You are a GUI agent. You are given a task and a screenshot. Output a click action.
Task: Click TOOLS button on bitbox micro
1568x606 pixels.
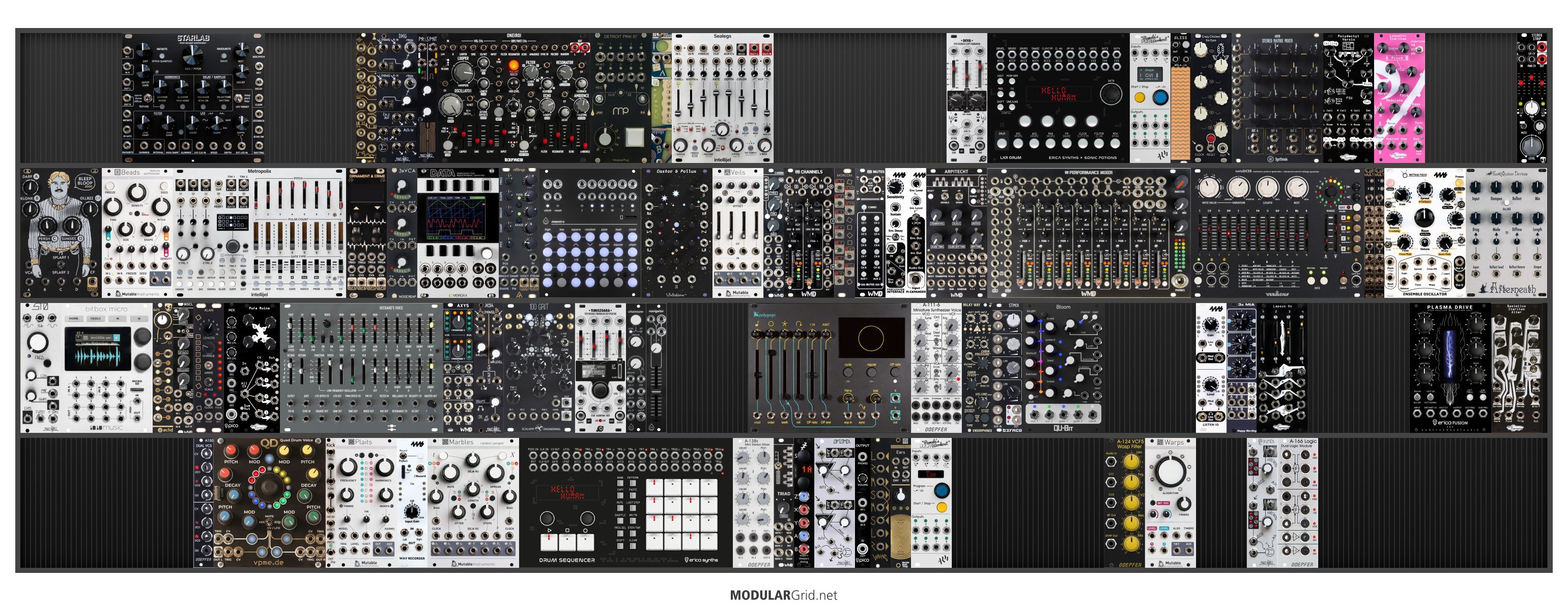(96, 318)
